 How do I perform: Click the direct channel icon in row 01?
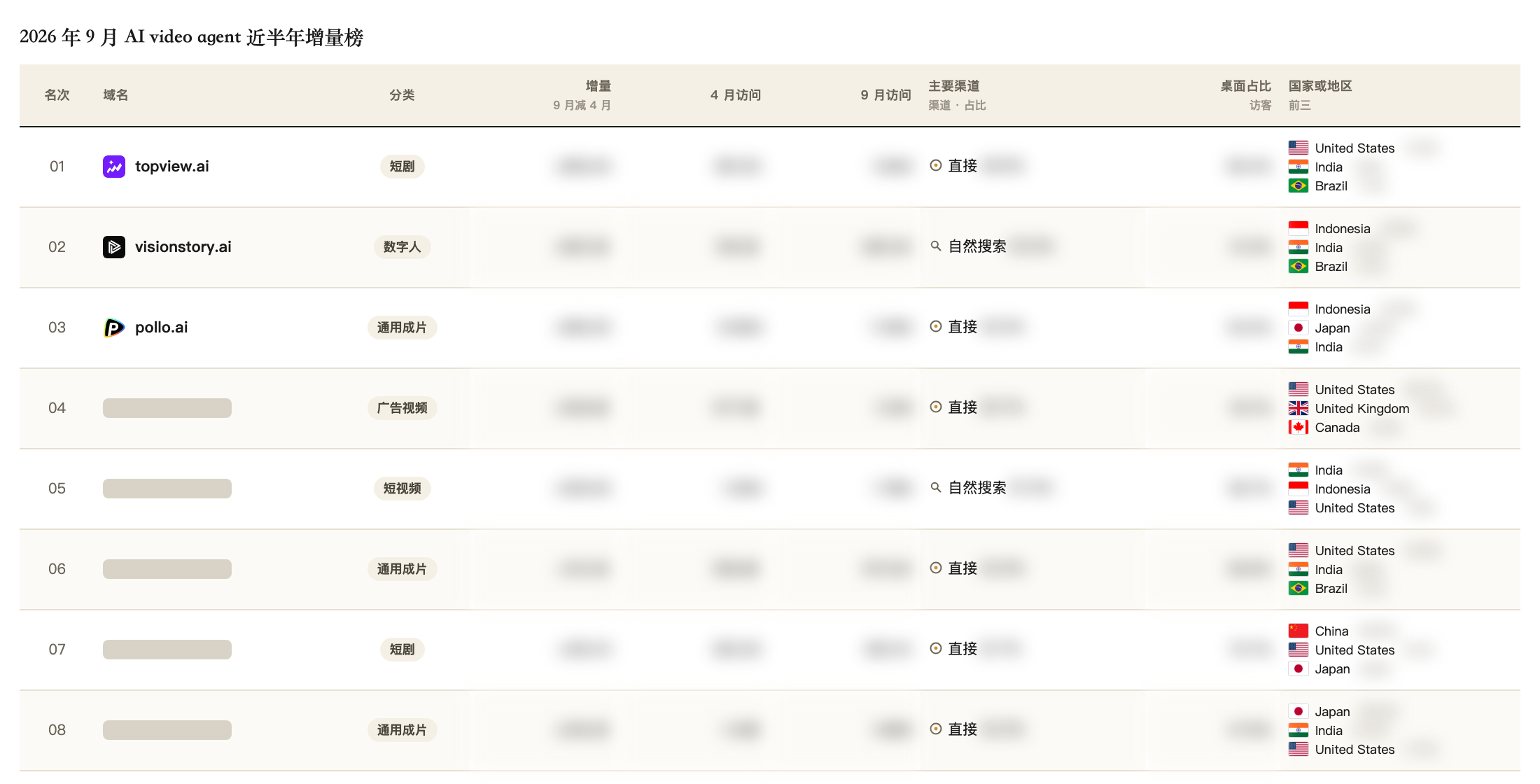pos(936,166)
